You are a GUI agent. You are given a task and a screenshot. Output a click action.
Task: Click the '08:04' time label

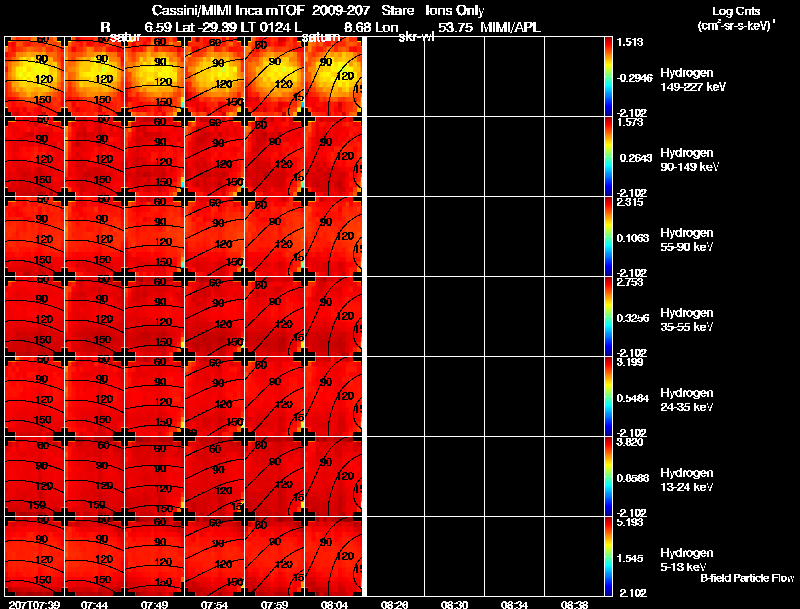point(335,604)
